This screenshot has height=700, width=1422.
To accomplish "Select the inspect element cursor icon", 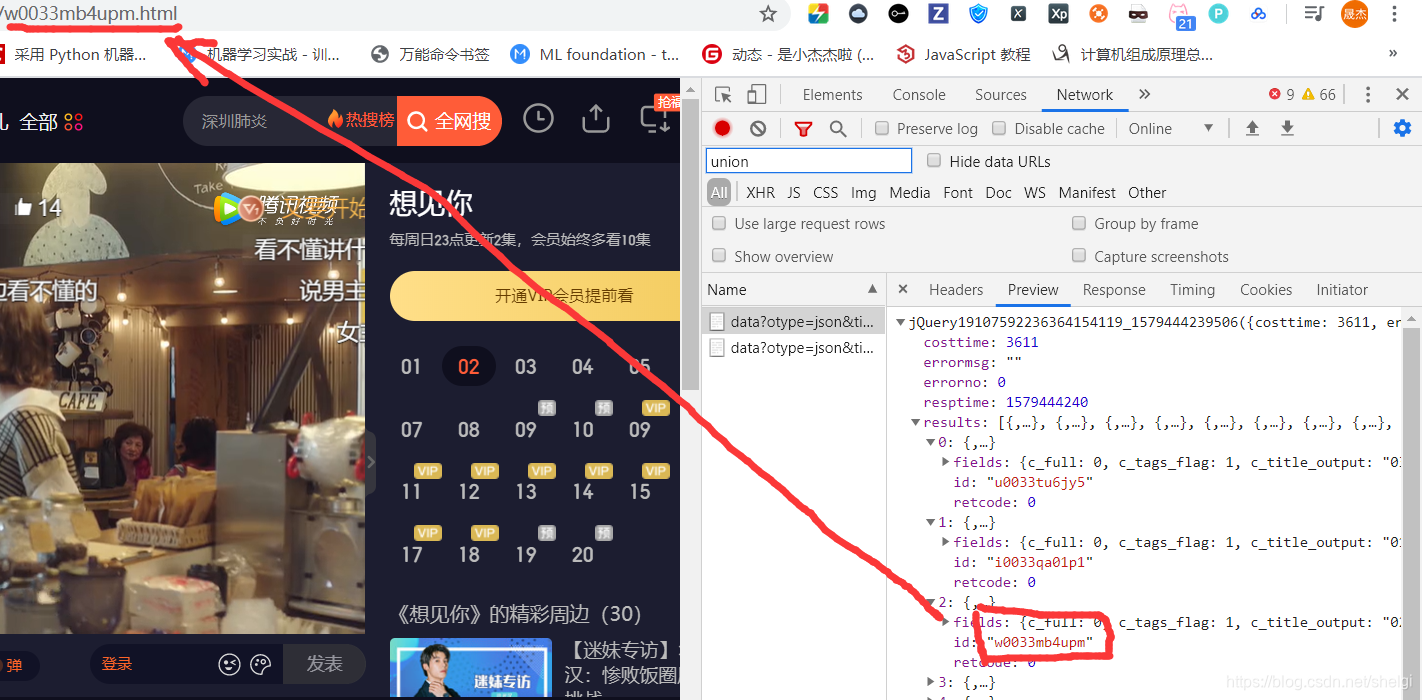I will tap(723, 93).
